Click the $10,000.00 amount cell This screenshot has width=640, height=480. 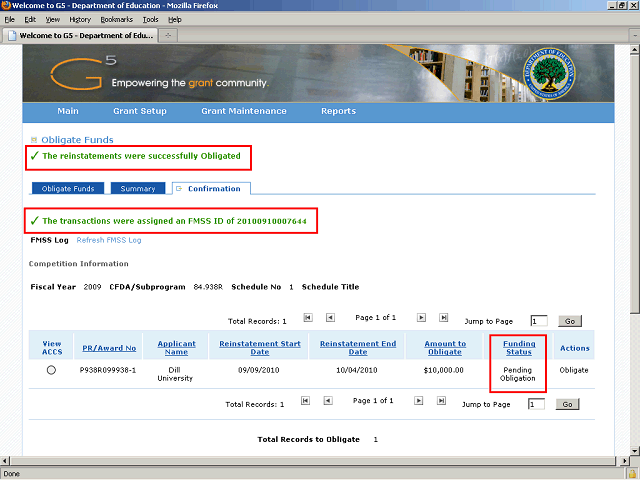pos(443,370)
